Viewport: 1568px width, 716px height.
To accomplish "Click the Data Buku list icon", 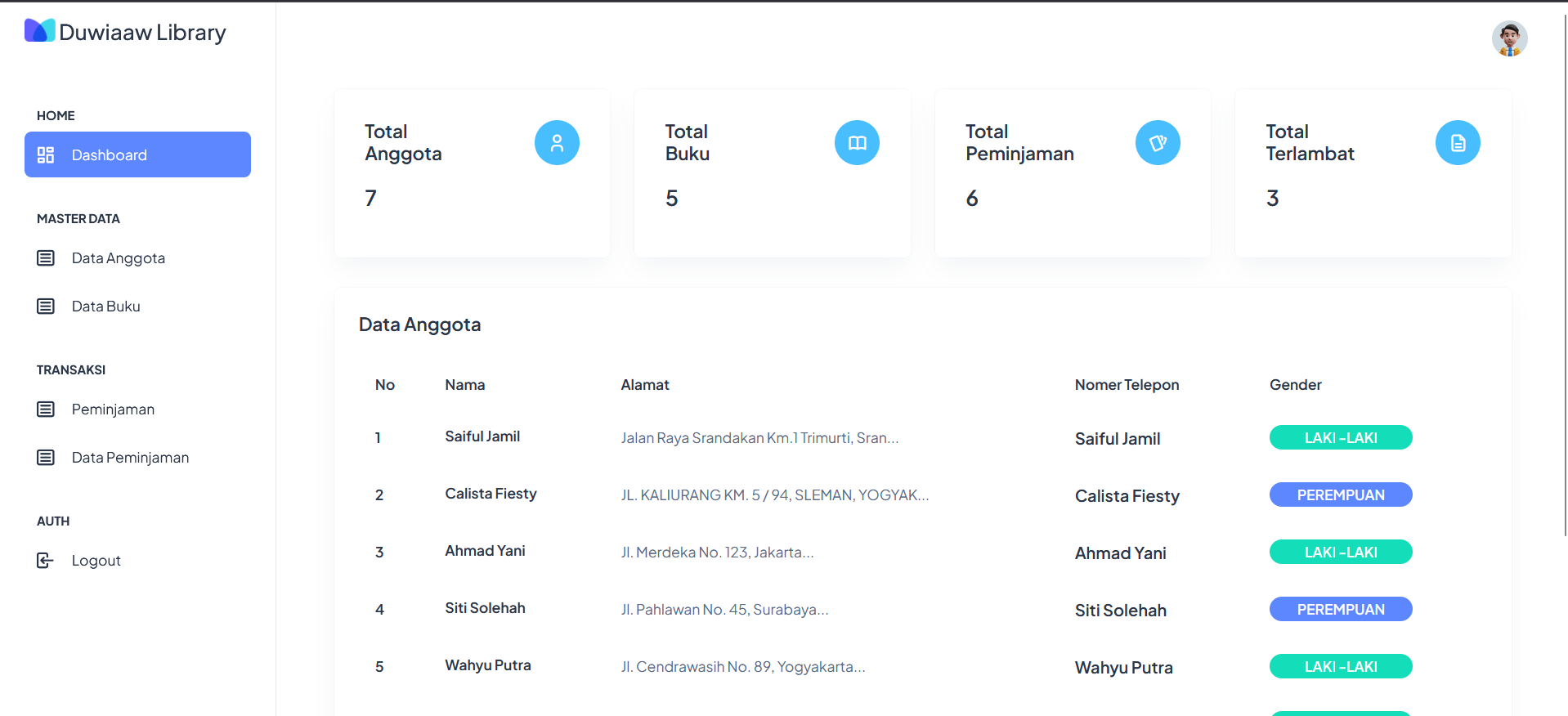I will tap(46, 307).
